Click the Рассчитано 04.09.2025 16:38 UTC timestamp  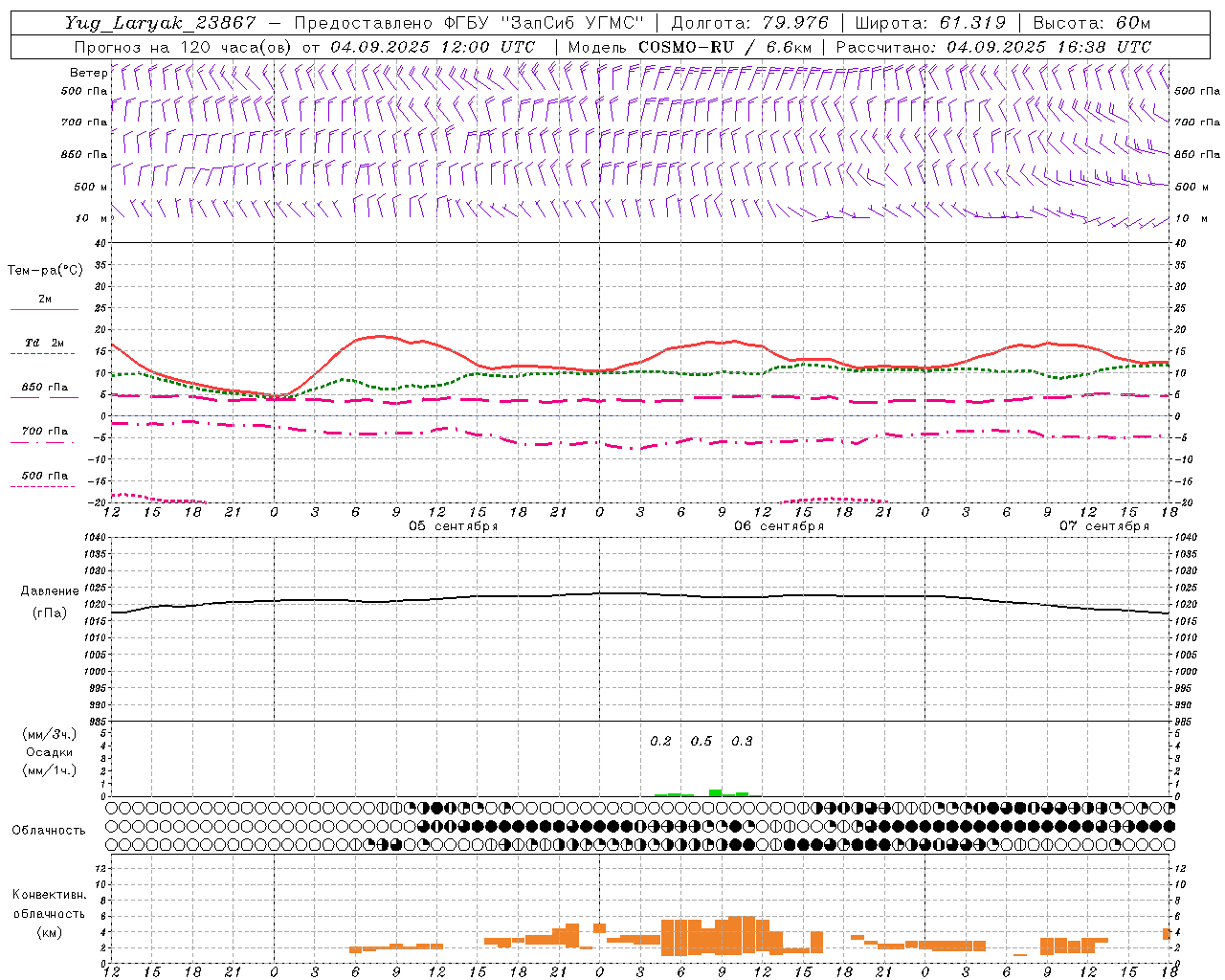pyautogui.click(x=993, y=47)
